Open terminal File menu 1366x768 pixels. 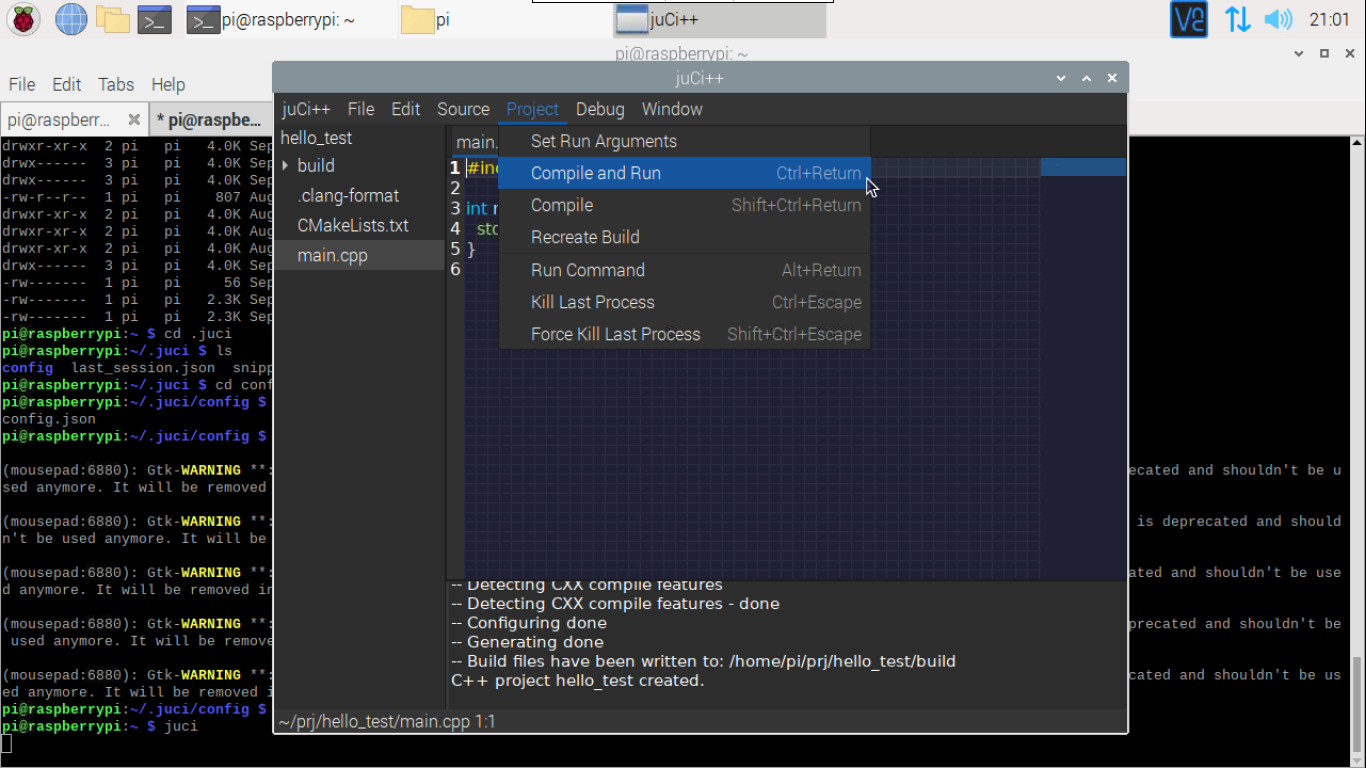click(22, 85)
